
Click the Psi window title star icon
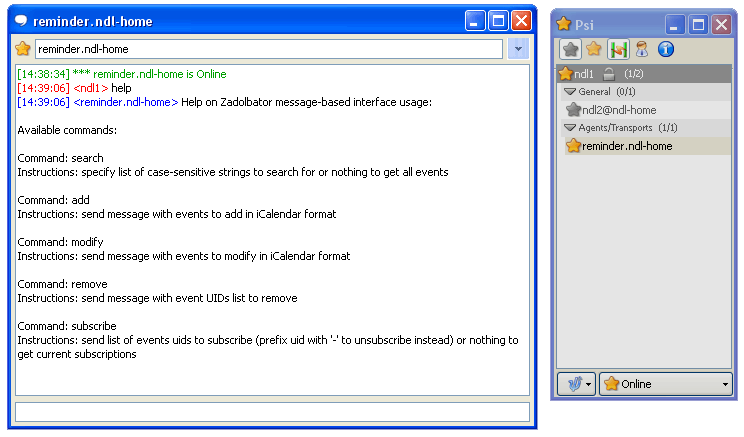point(564,24)
